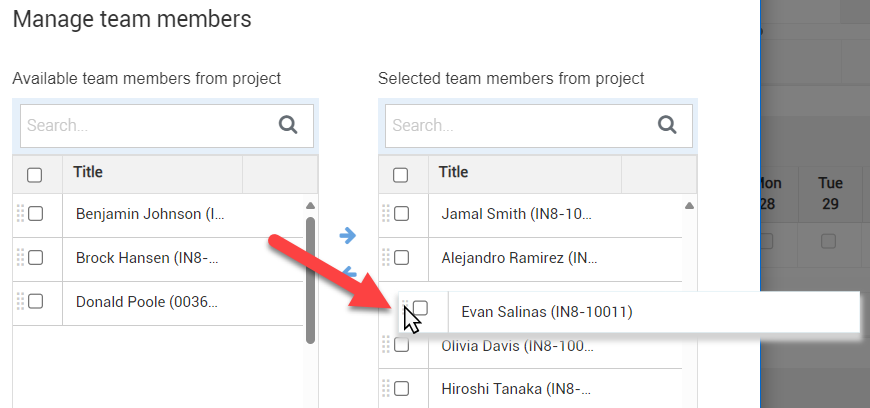Toggle select-all checkbox in Available list header
This screenshot has width=870, height=408.
pos(35,175)
